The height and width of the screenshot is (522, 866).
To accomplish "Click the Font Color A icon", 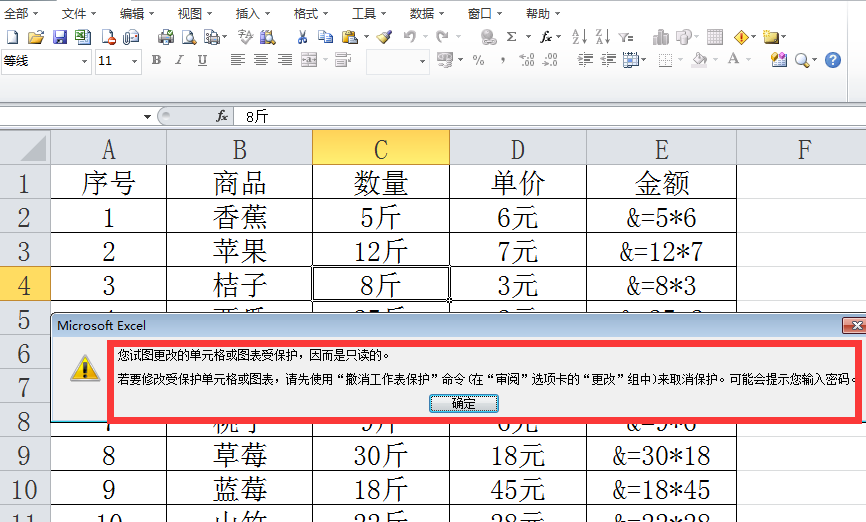I will 733,59.
